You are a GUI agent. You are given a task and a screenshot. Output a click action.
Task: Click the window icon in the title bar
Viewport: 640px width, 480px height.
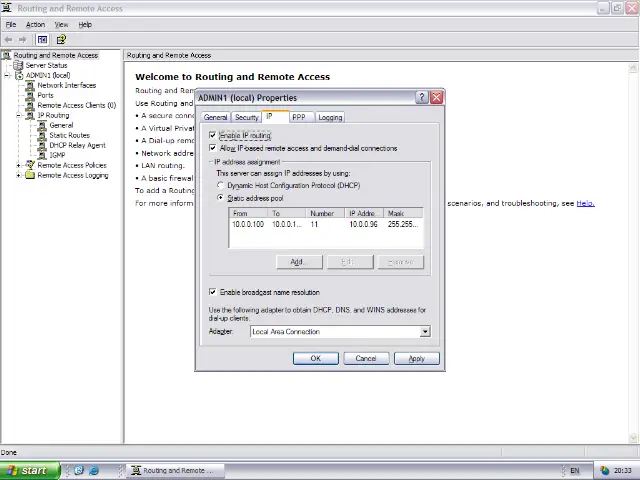coord(7,8)
